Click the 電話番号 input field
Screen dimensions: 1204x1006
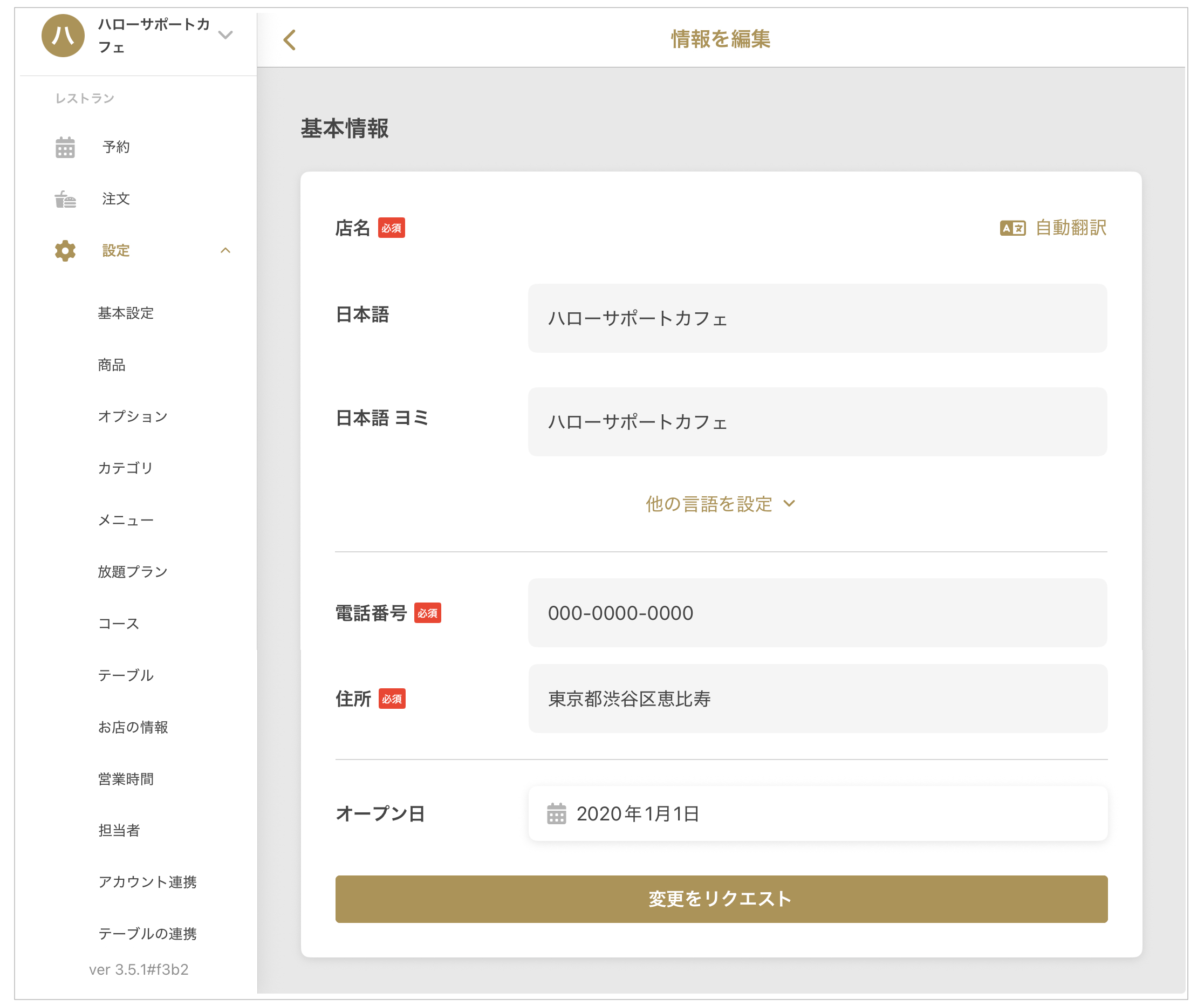point(817,613)
